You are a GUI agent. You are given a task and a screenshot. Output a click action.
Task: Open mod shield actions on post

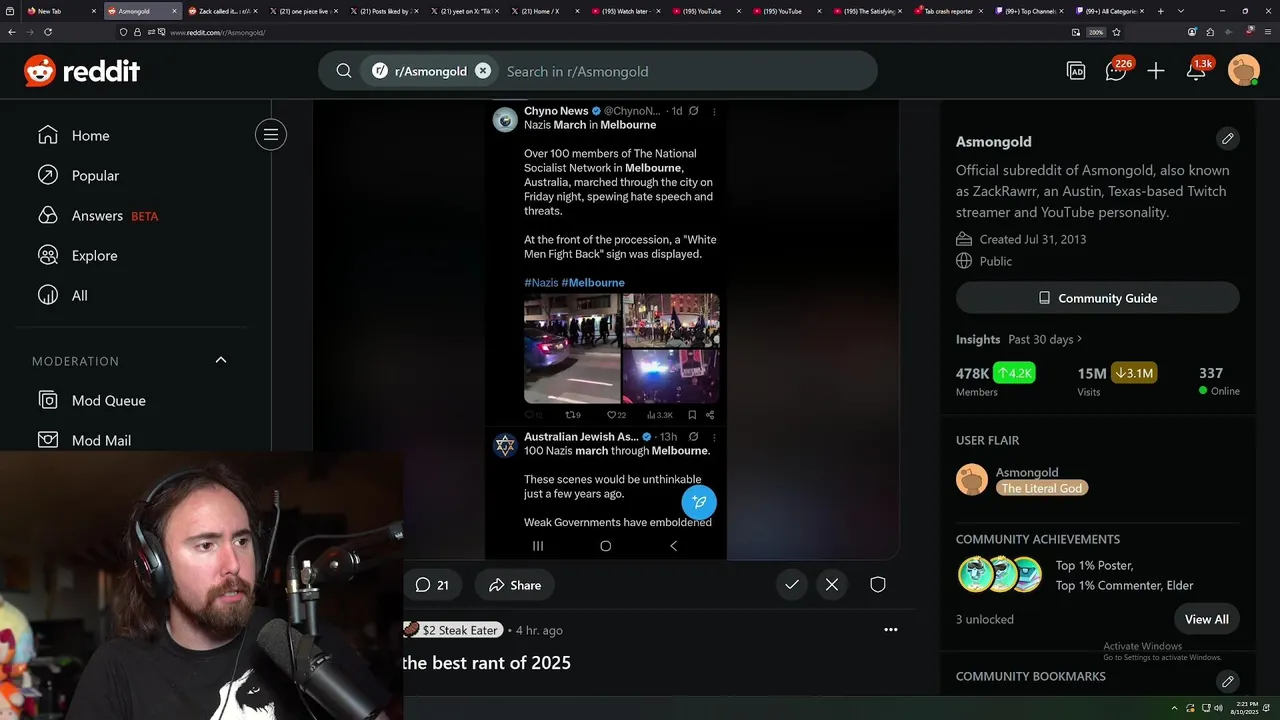point(878,585)
